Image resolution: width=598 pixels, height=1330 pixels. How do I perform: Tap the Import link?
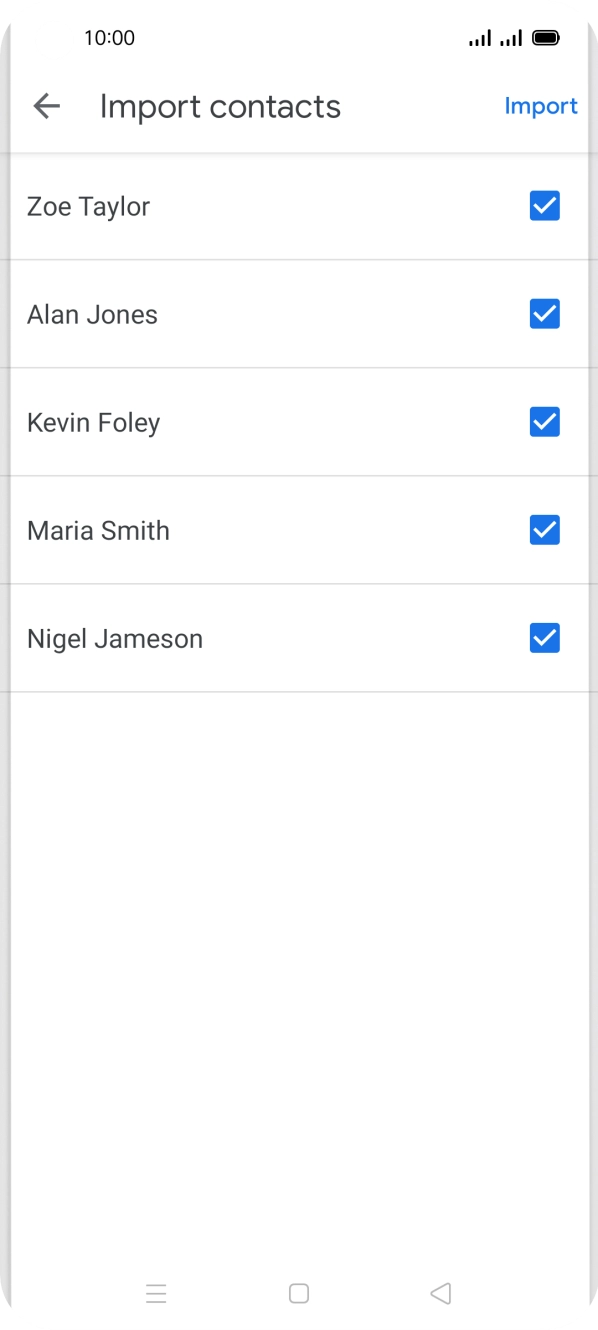pos(541,106)
